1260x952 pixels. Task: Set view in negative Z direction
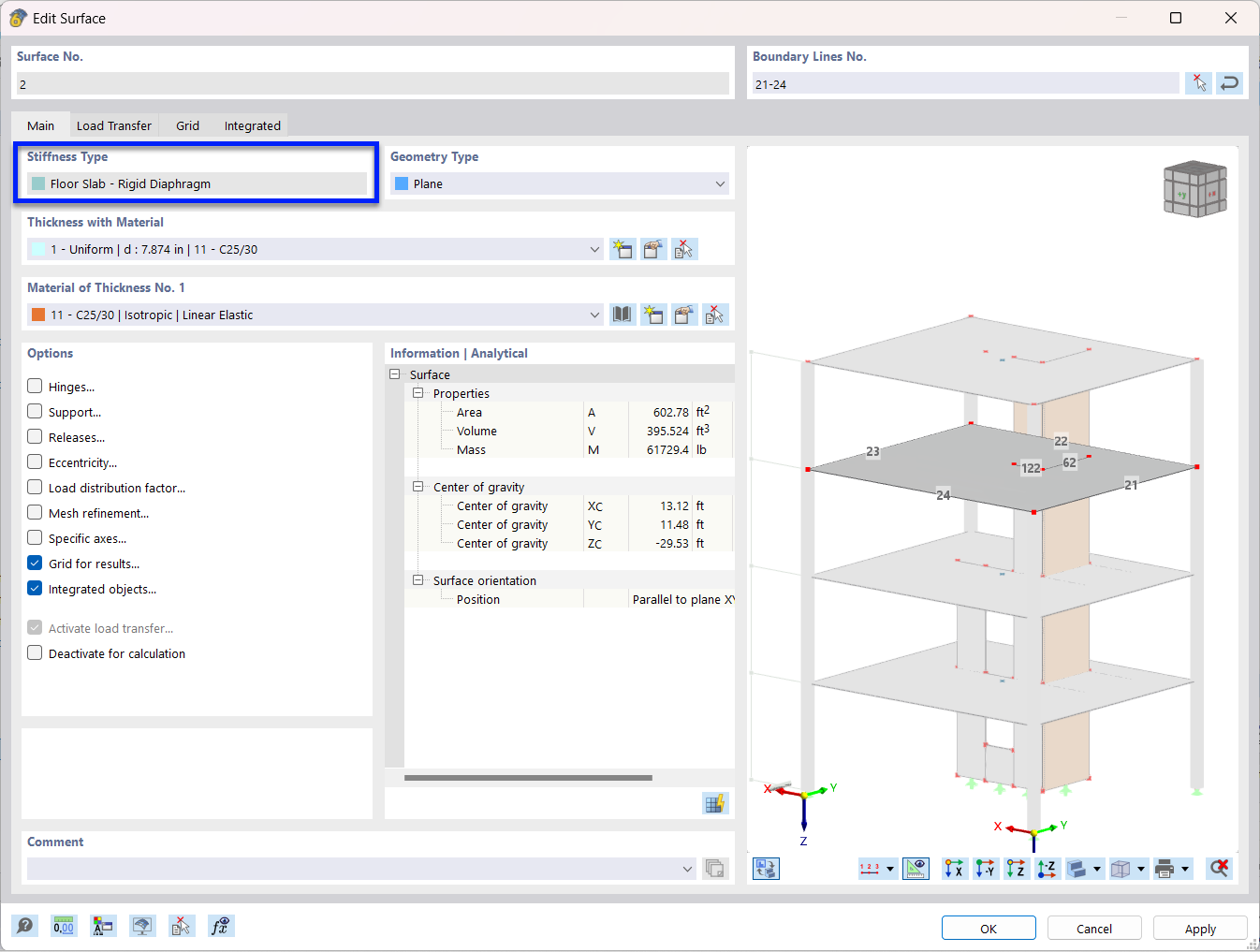coord(1047,869)
